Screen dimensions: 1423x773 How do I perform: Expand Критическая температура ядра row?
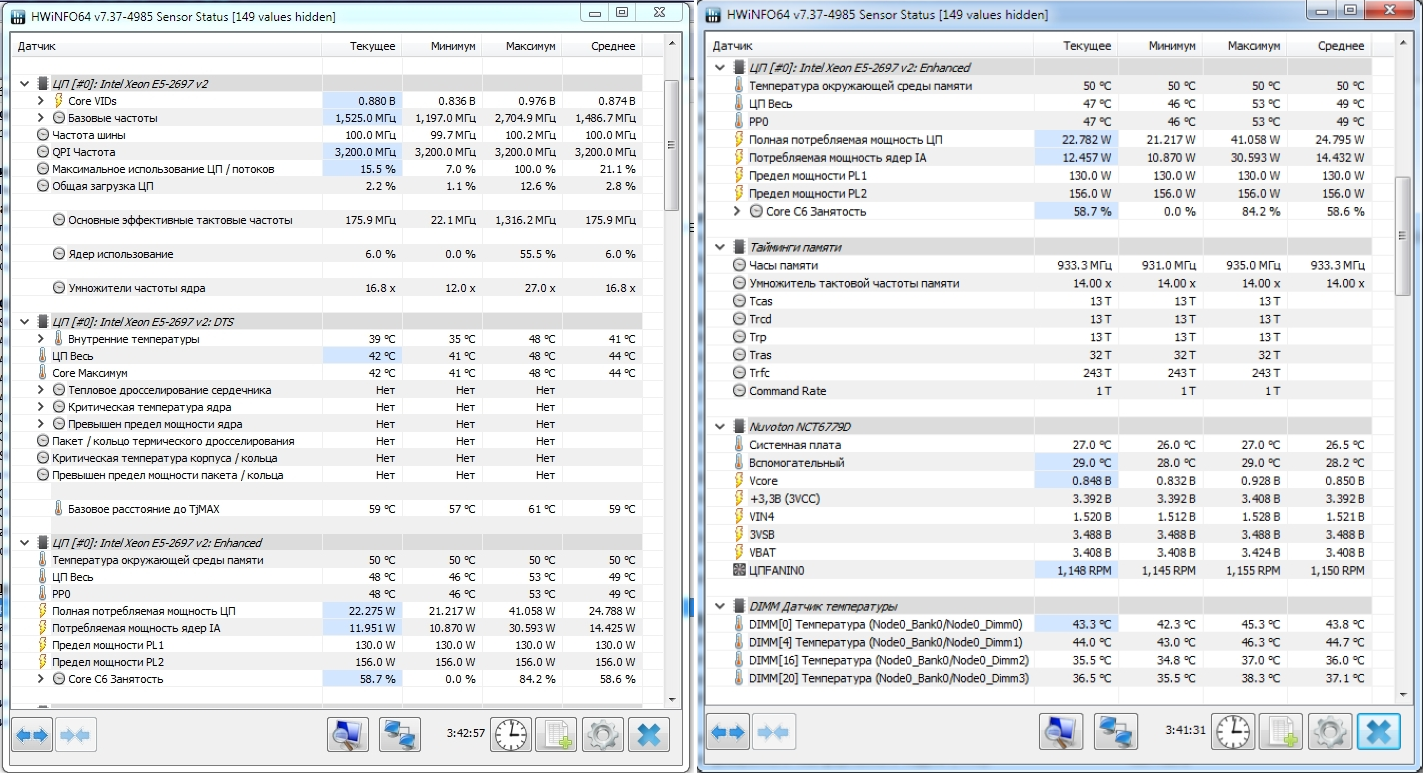pos(41,407)
